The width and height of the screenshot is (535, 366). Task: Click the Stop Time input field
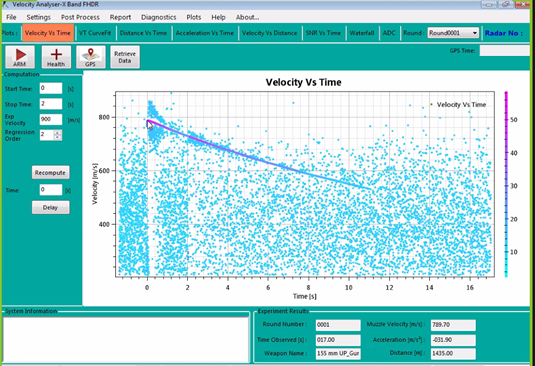51,103
